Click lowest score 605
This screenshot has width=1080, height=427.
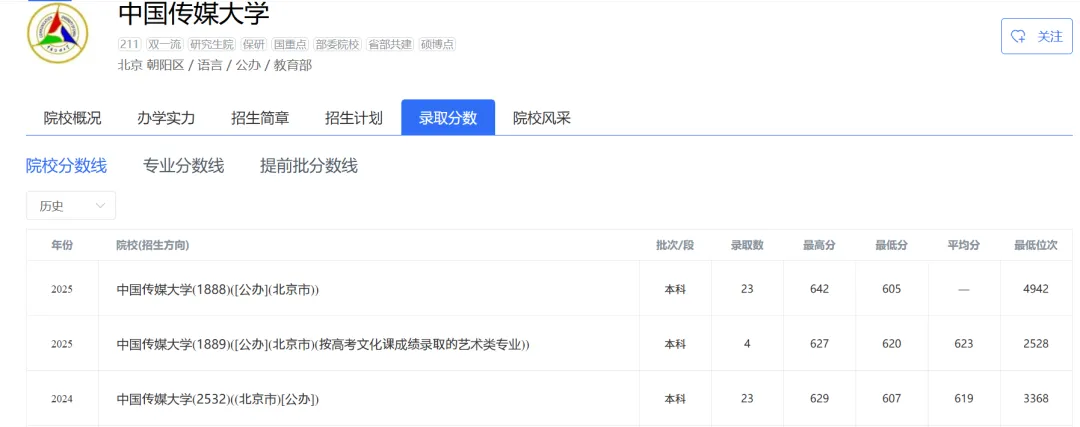click(x=892, y=289)
